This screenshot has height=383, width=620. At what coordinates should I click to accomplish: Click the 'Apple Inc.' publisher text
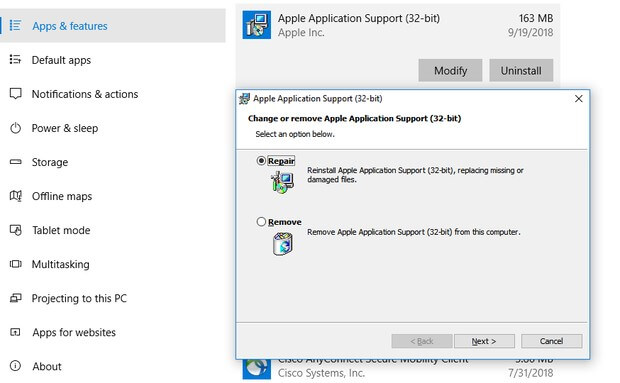301,32
